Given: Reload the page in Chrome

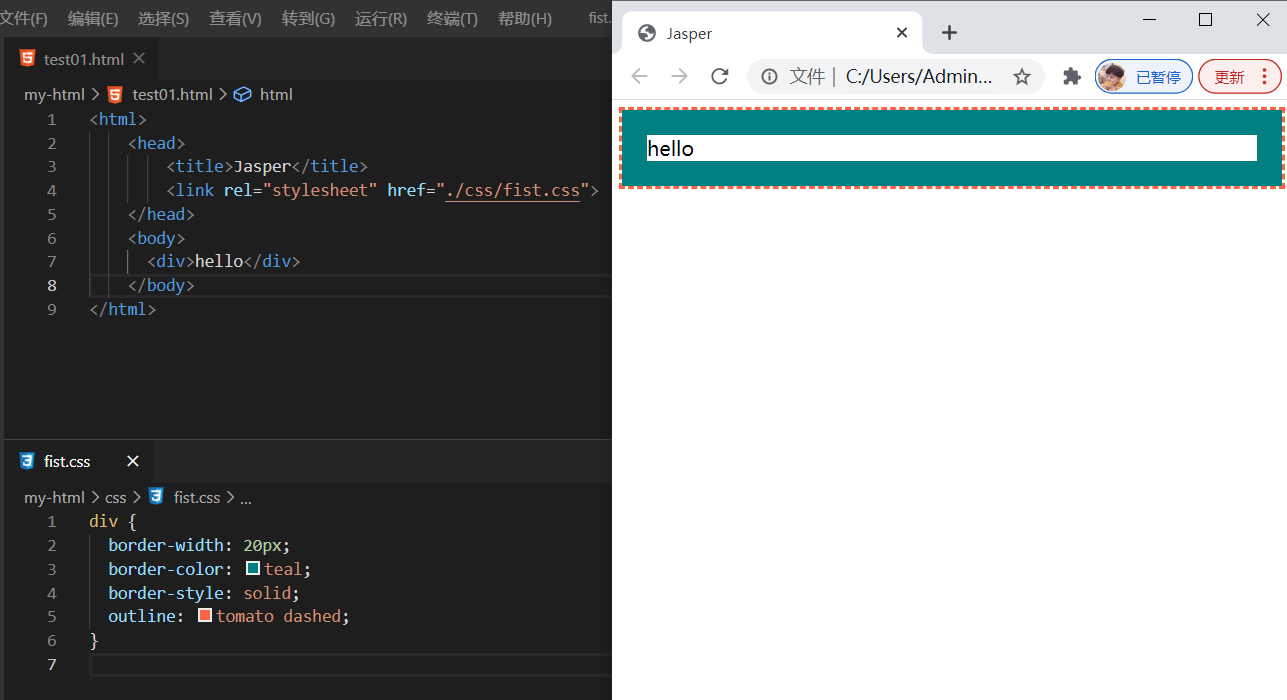Looking at the screenshot, I should point(719,77).
